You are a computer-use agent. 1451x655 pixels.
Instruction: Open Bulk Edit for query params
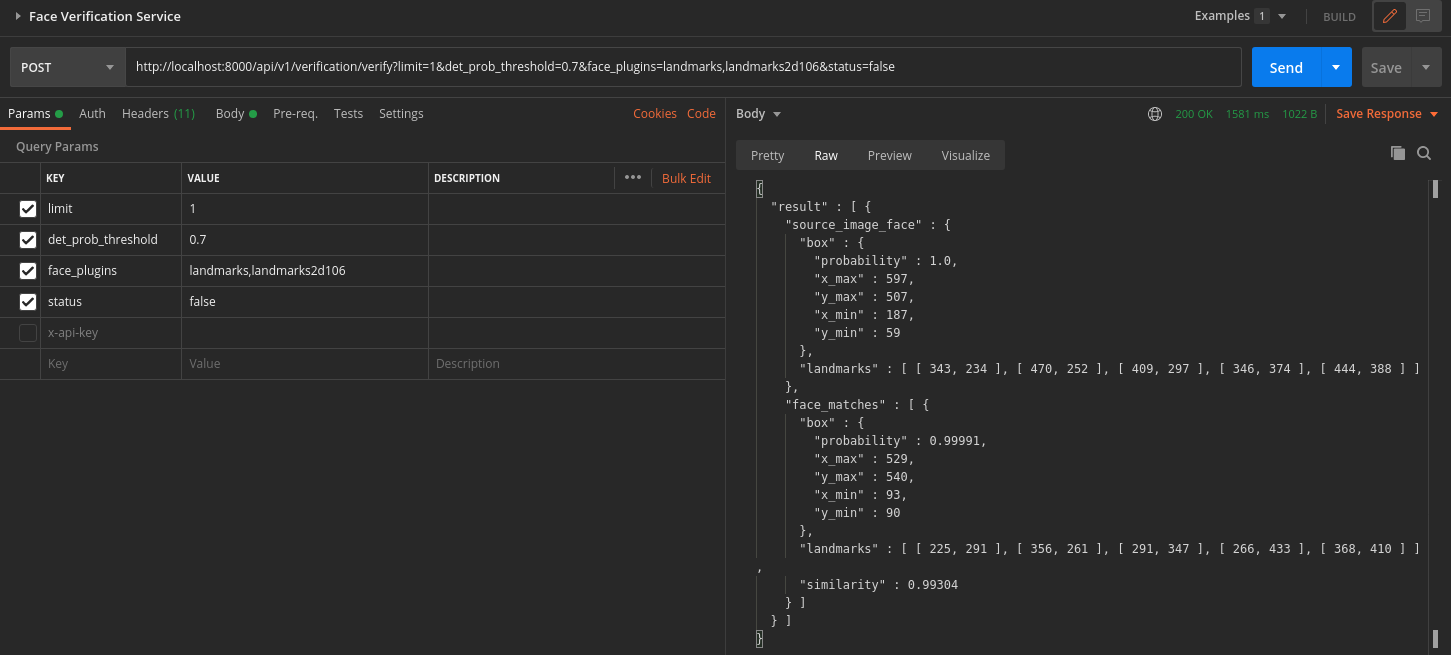coord(686,177)
